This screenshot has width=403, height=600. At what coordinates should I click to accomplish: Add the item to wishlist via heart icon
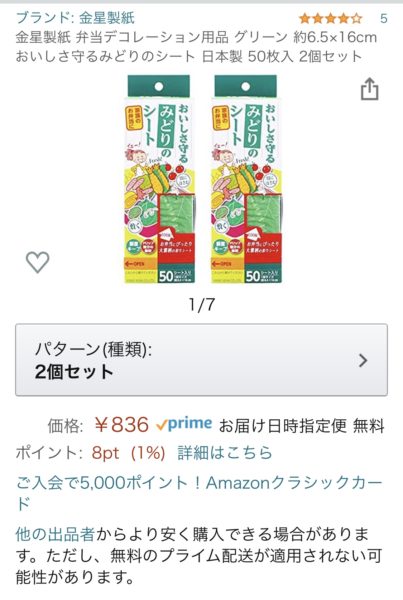(38, 262)
